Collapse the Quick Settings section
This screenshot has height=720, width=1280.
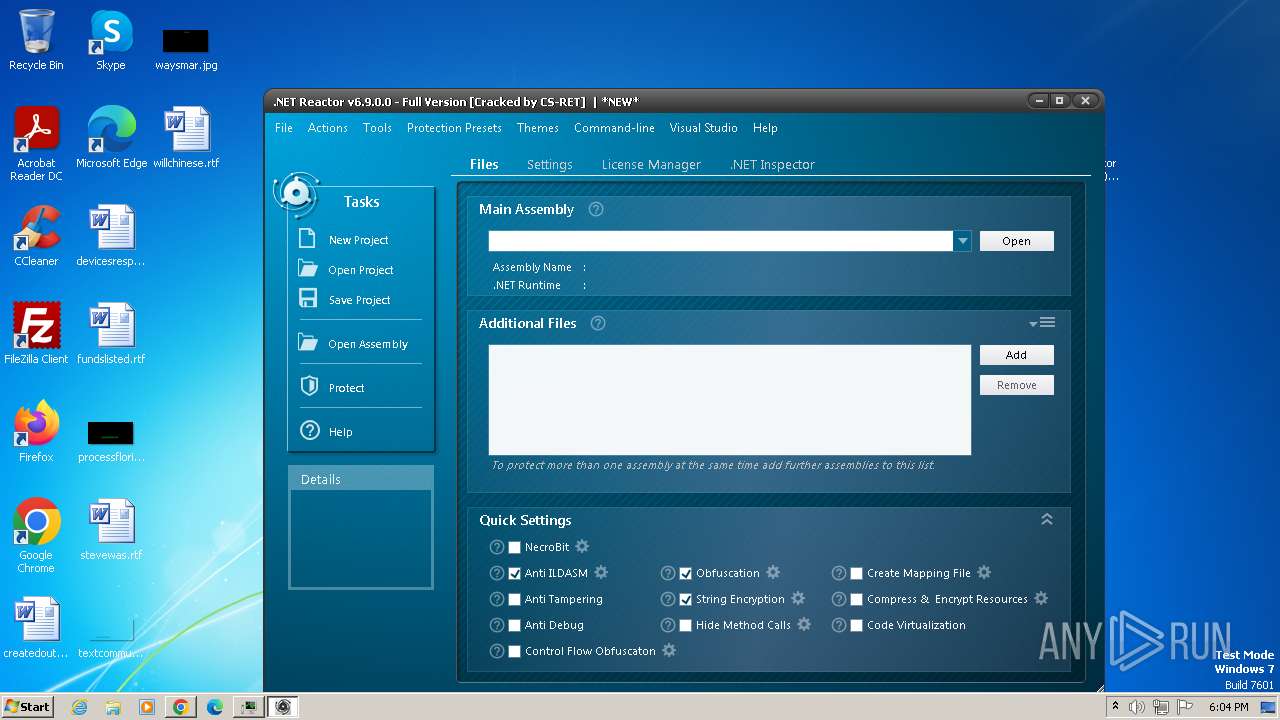pos(1047,519)
